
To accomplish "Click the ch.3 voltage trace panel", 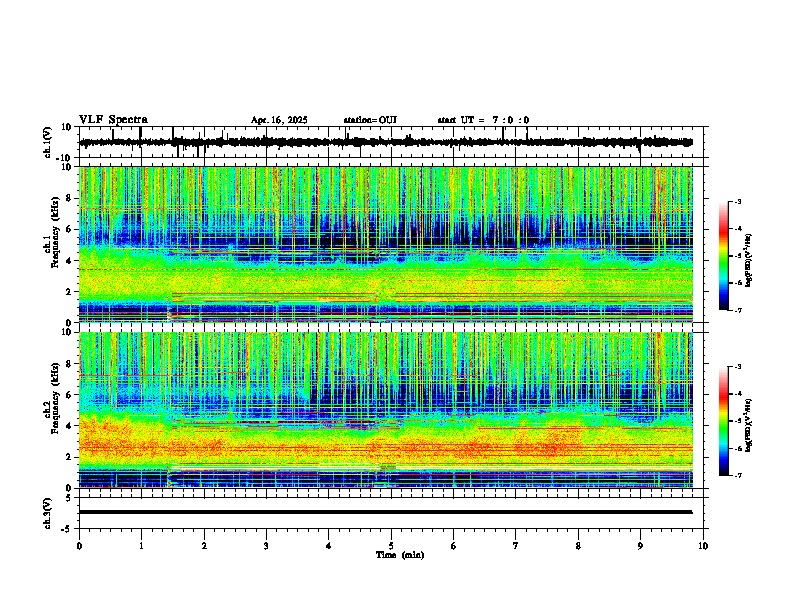I will tap(393, 513).
